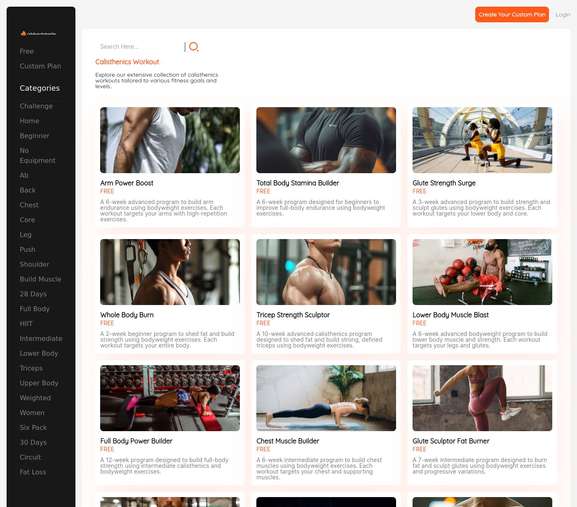Open Tricep Strength Sculptor image

pos(326,272)
